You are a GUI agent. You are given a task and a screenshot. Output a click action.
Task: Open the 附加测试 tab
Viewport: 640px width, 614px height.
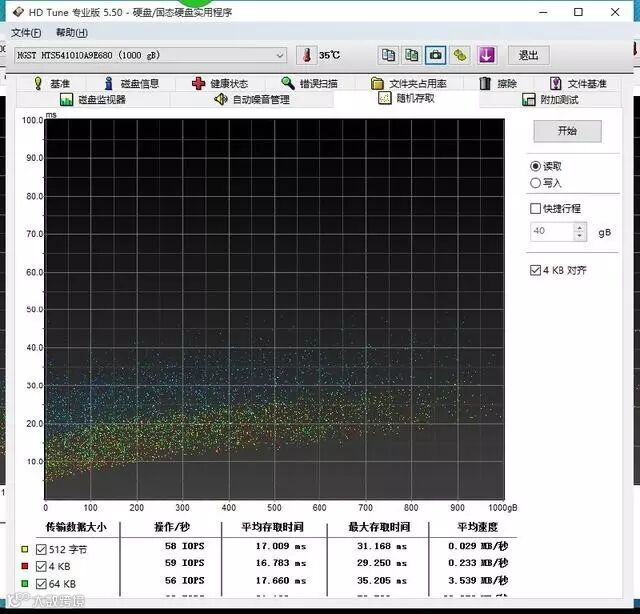click(550, 99)
